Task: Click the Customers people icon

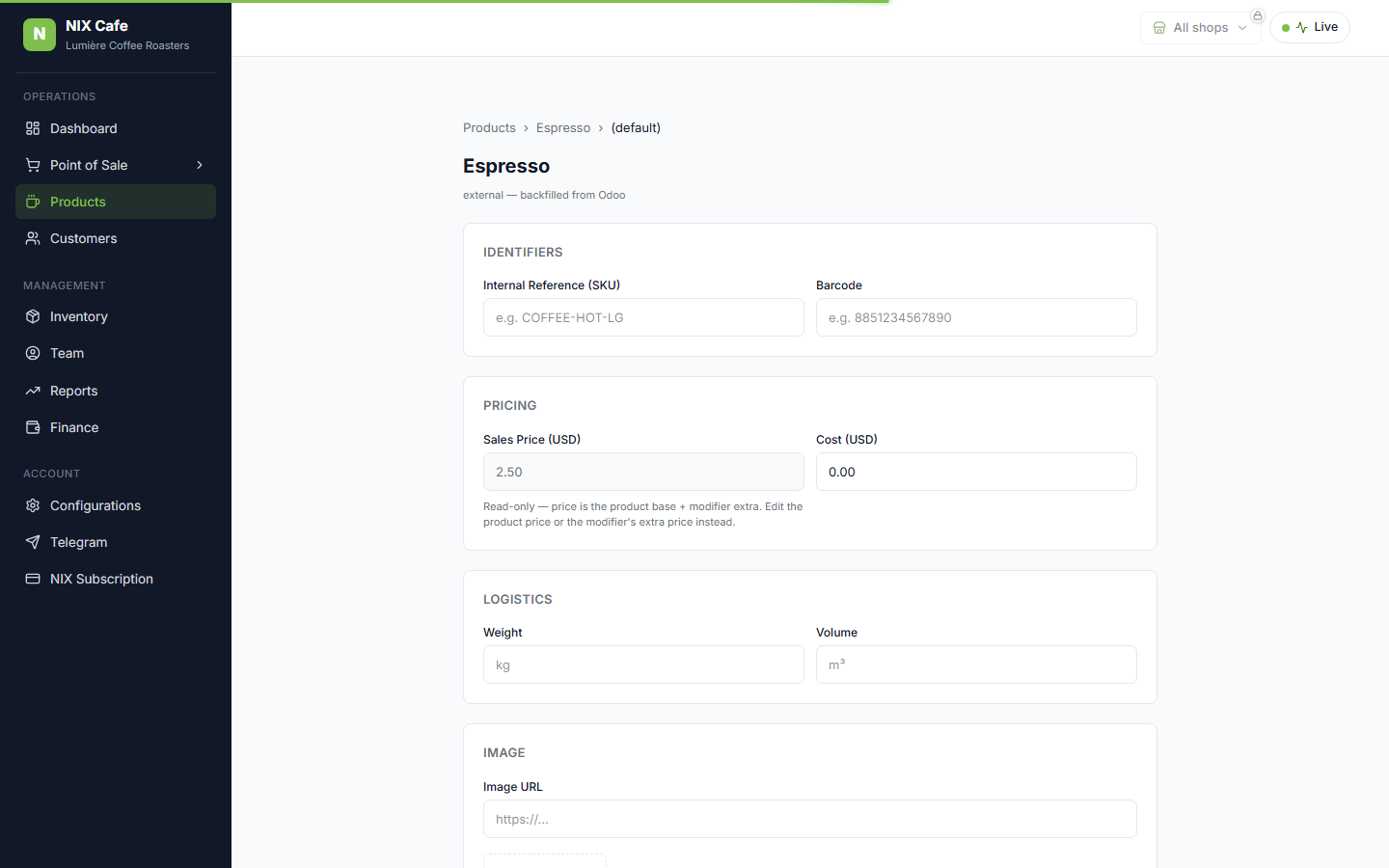Action: pyautogui.click(x=33, y=238)
